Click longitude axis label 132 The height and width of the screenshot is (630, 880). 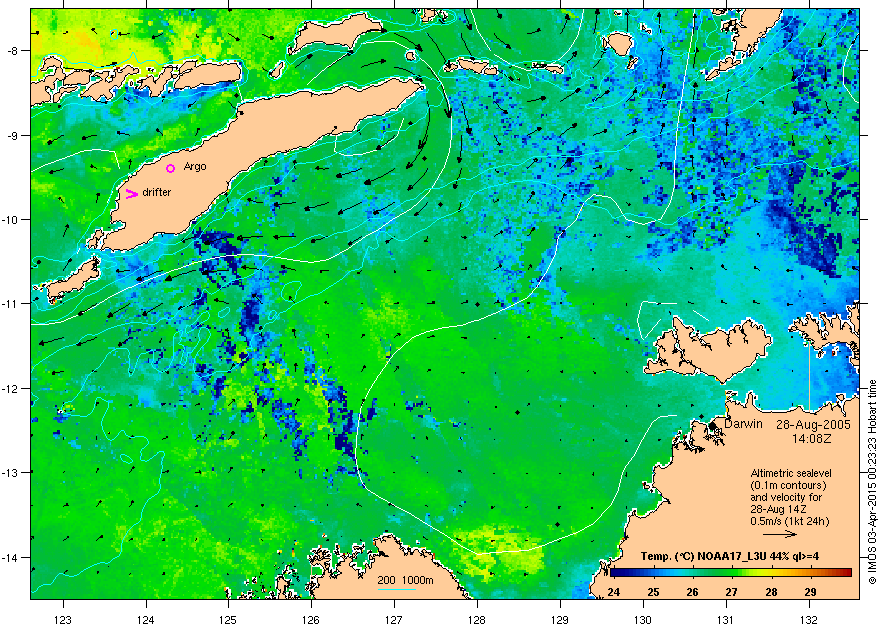809,620
